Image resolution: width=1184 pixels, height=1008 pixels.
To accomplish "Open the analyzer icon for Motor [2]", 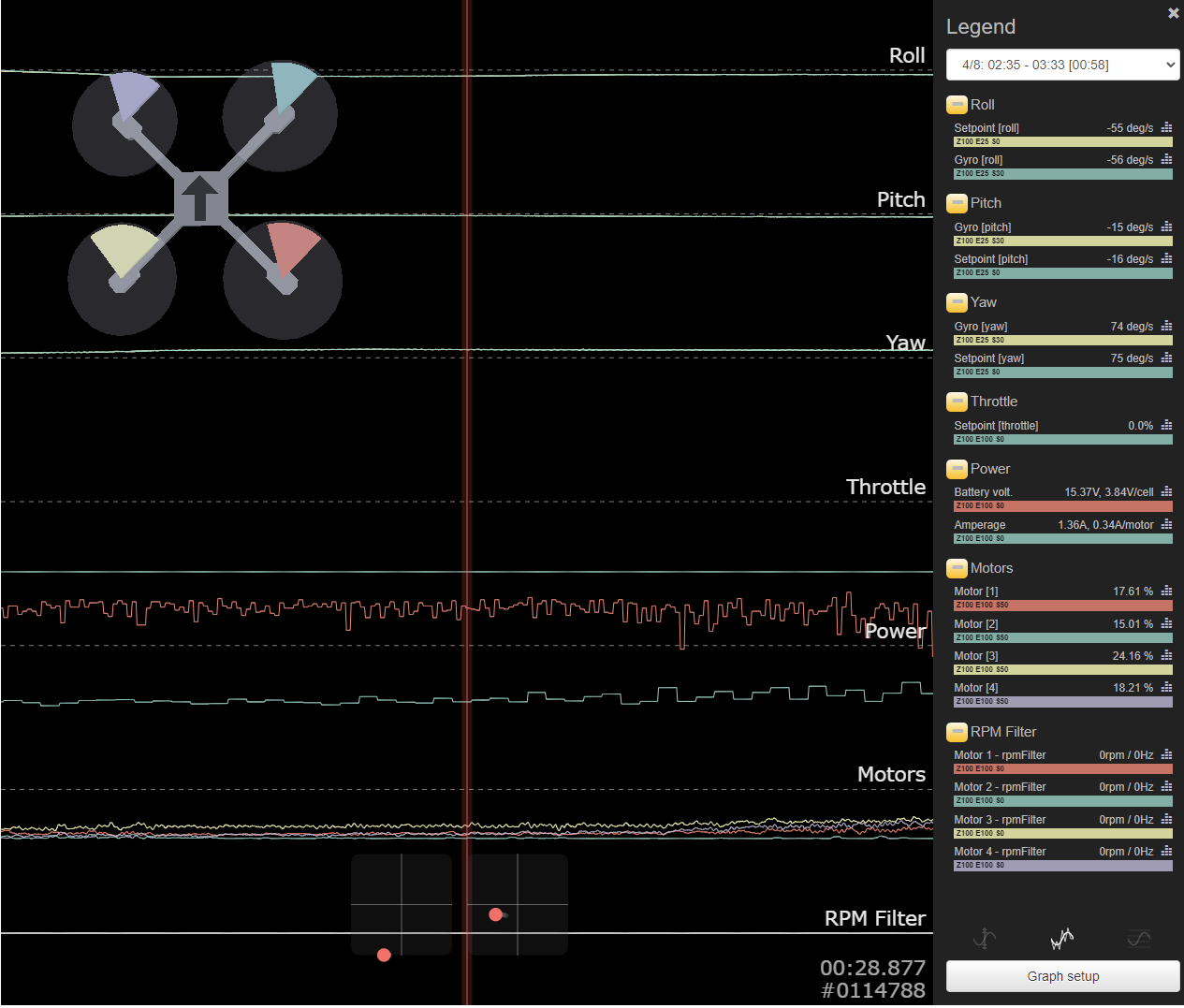I will point(1166,623).
